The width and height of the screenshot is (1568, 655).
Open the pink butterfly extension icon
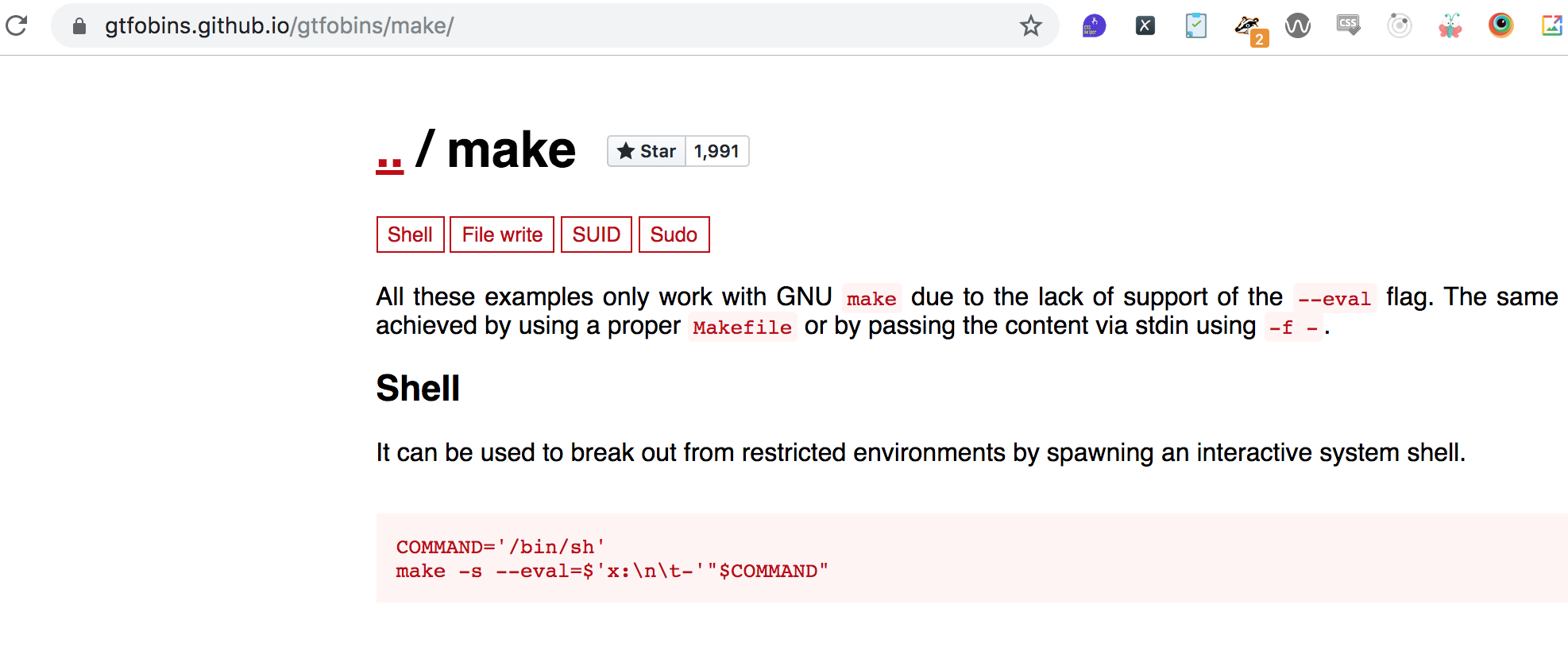coord(1450,25)
